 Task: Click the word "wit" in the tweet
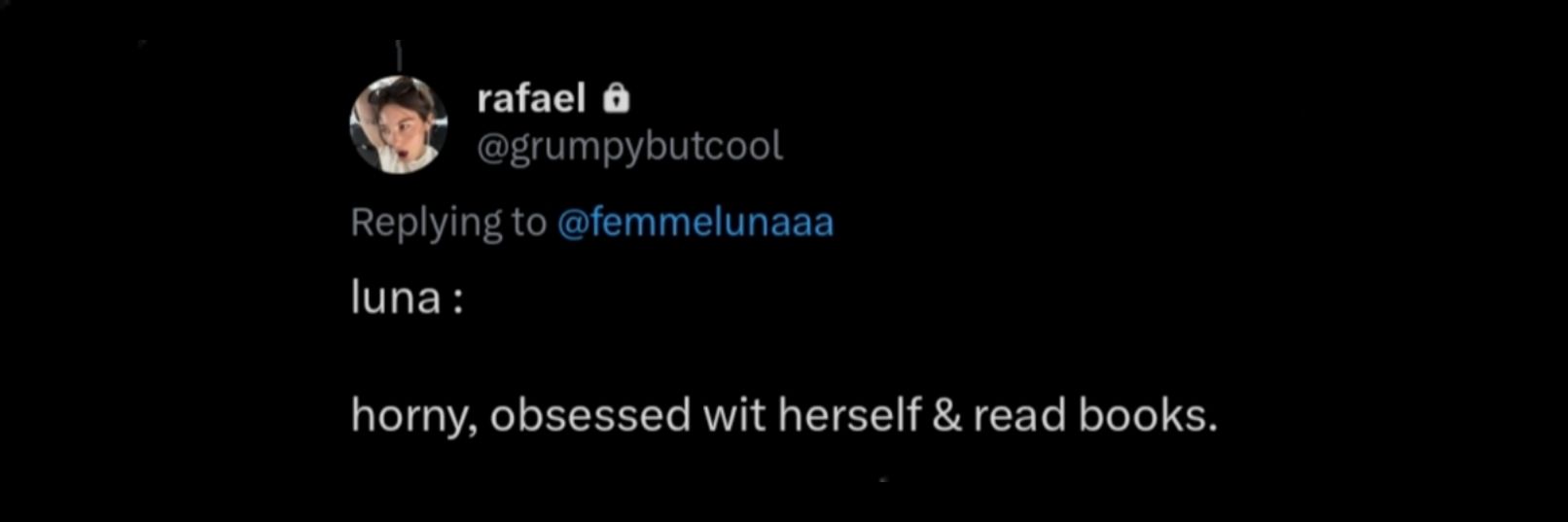click(734, 415)
